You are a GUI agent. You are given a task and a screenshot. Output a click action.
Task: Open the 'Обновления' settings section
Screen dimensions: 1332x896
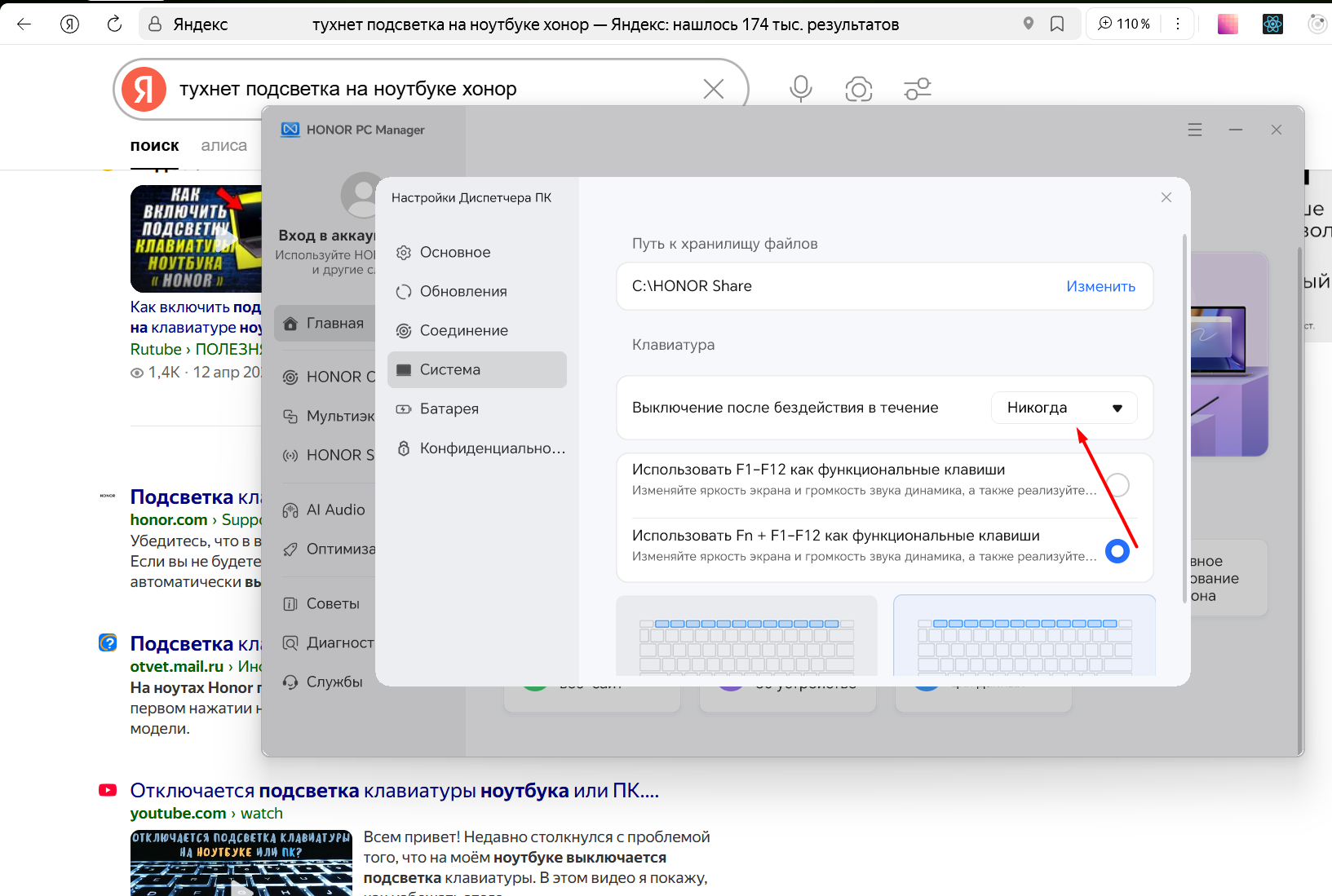click(x=477, y=292)
